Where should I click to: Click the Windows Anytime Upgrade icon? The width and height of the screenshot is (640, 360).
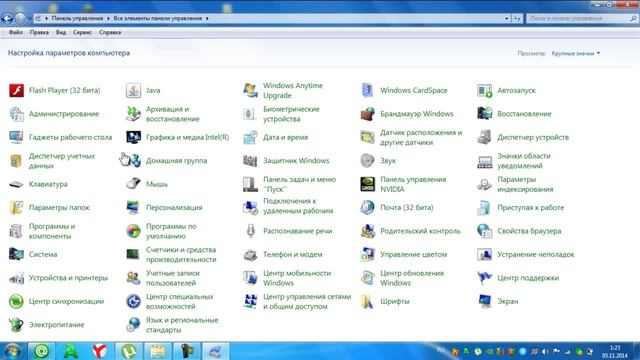tap(250, 90)
